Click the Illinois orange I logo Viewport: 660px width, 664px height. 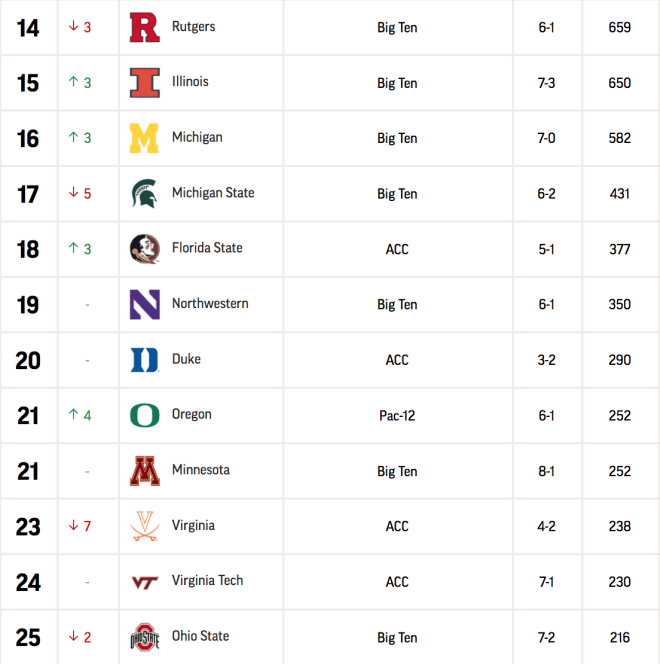(145, 83)
